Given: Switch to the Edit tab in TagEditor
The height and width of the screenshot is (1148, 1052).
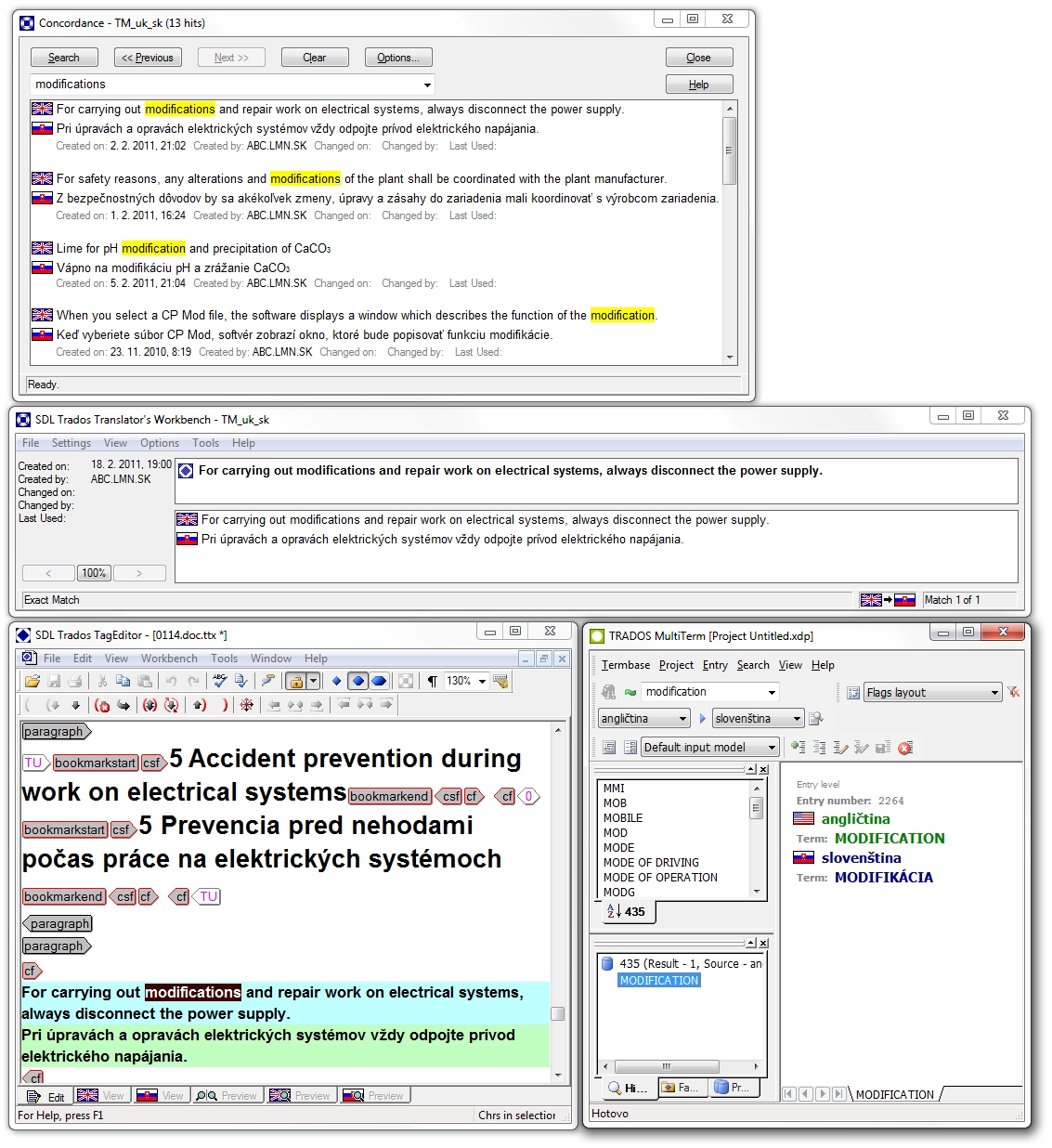Looking at the screenshot, I should 47,1097.
